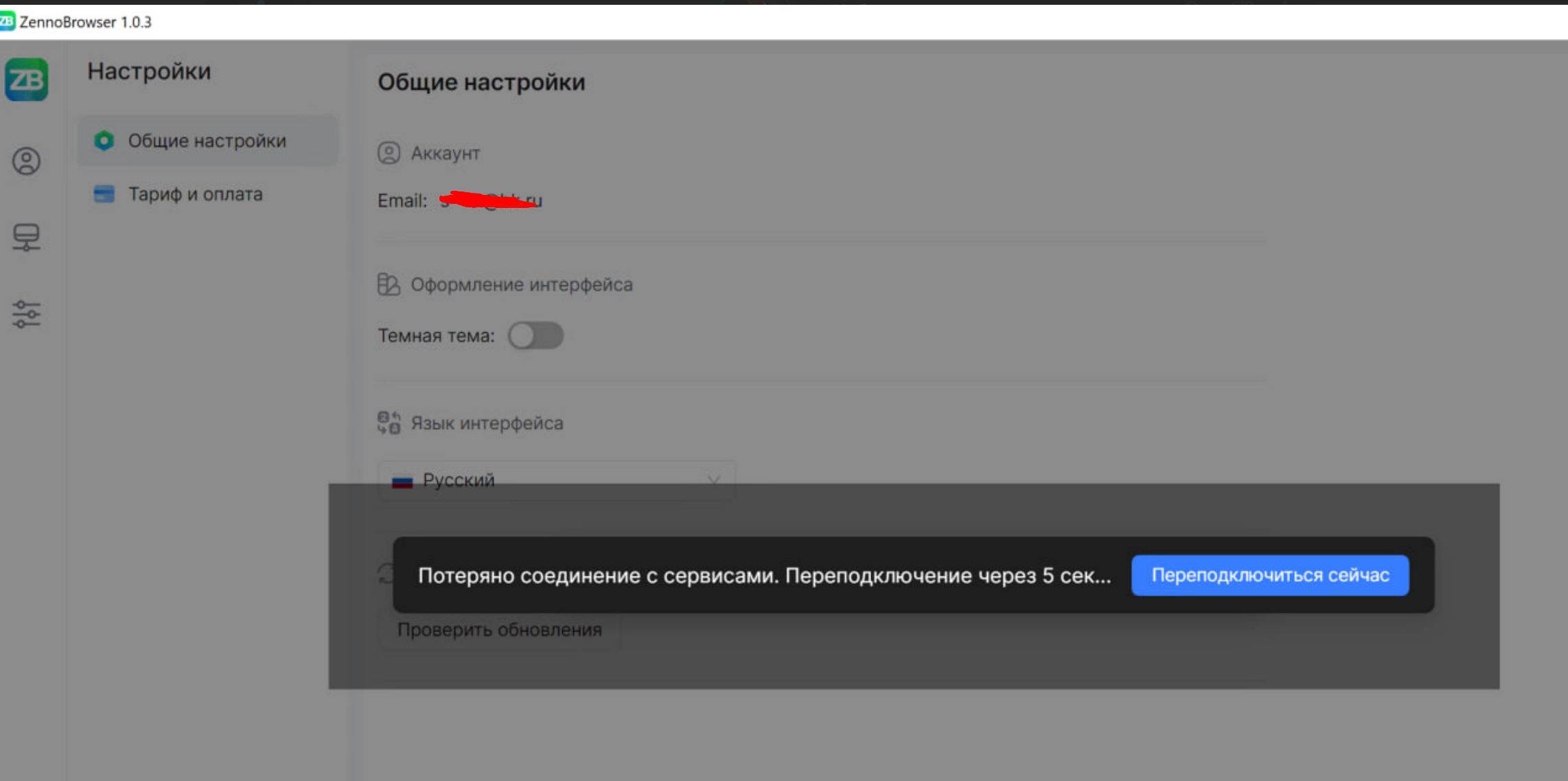Click the Russian flag in language selector
The image size is (1568, 781).
click(402, 481)
